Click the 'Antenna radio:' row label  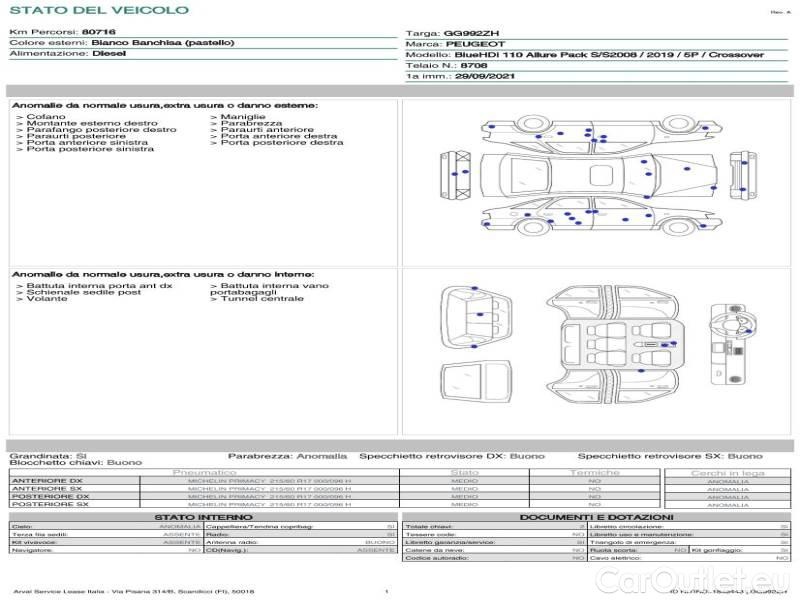232,542
